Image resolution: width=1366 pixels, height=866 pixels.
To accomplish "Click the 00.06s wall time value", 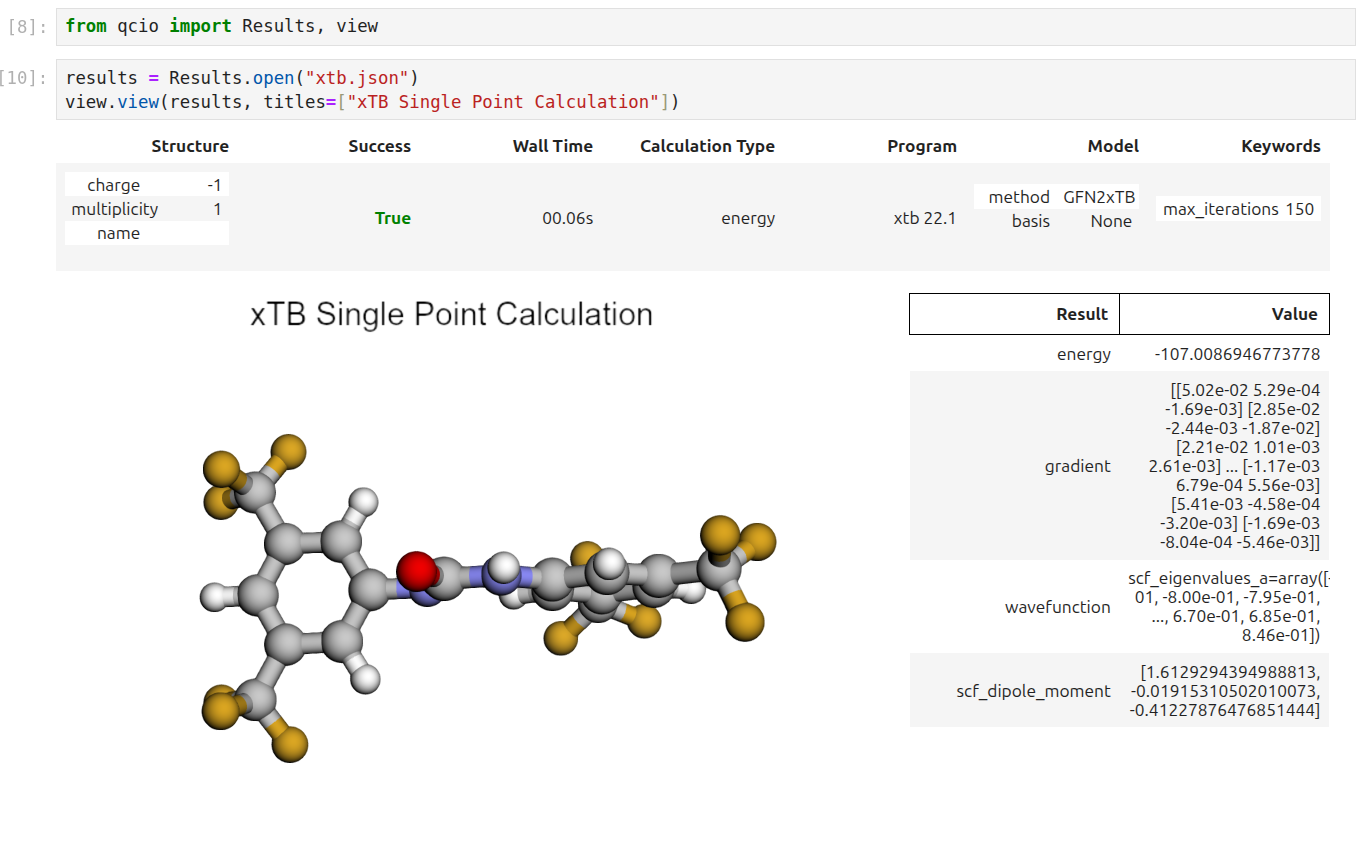I will click(567, 218).
